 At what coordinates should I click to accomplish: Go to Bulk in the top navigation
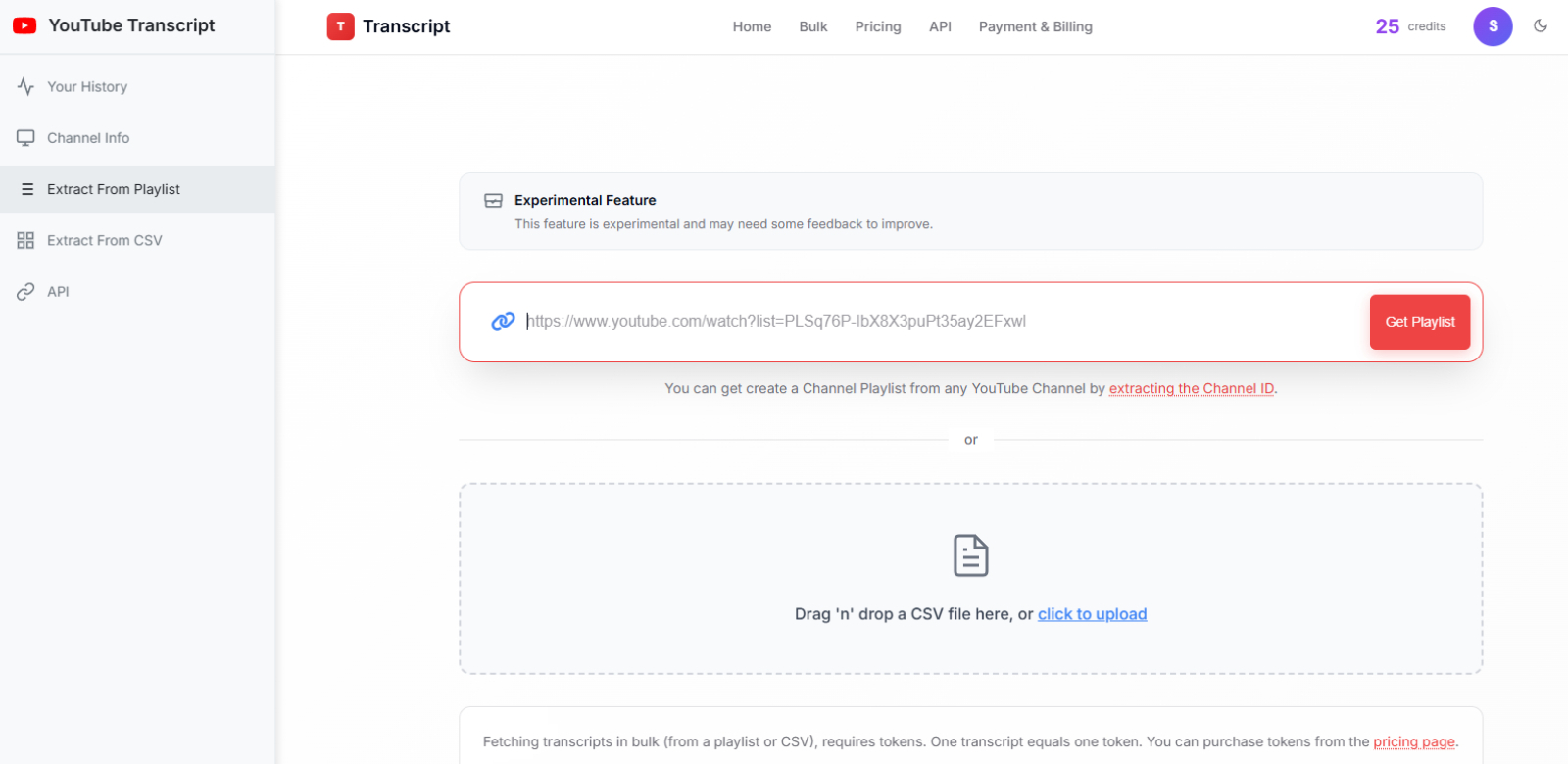[813, 27]
